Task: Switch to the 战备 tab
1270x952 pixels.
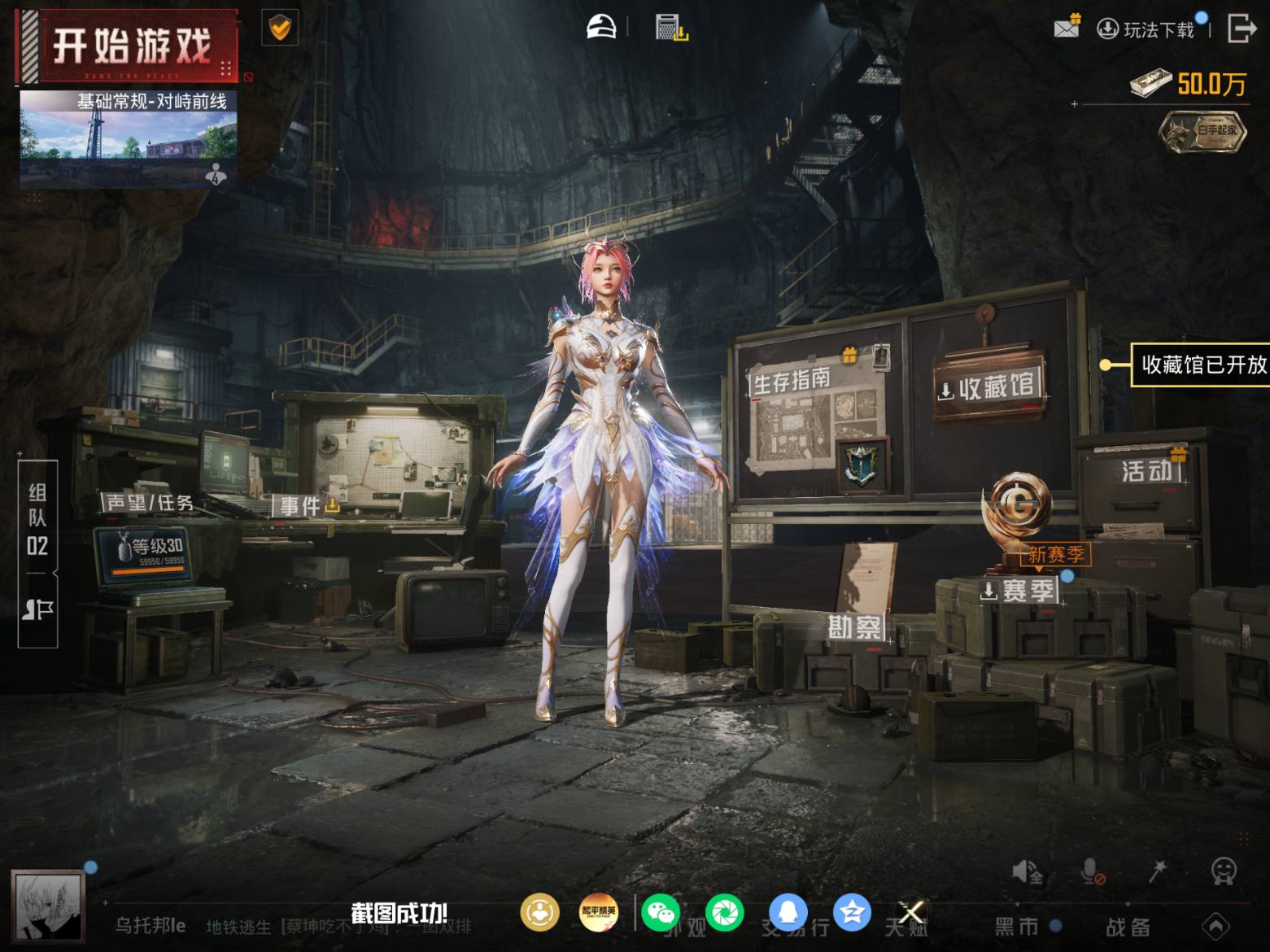Action: 1128,927
